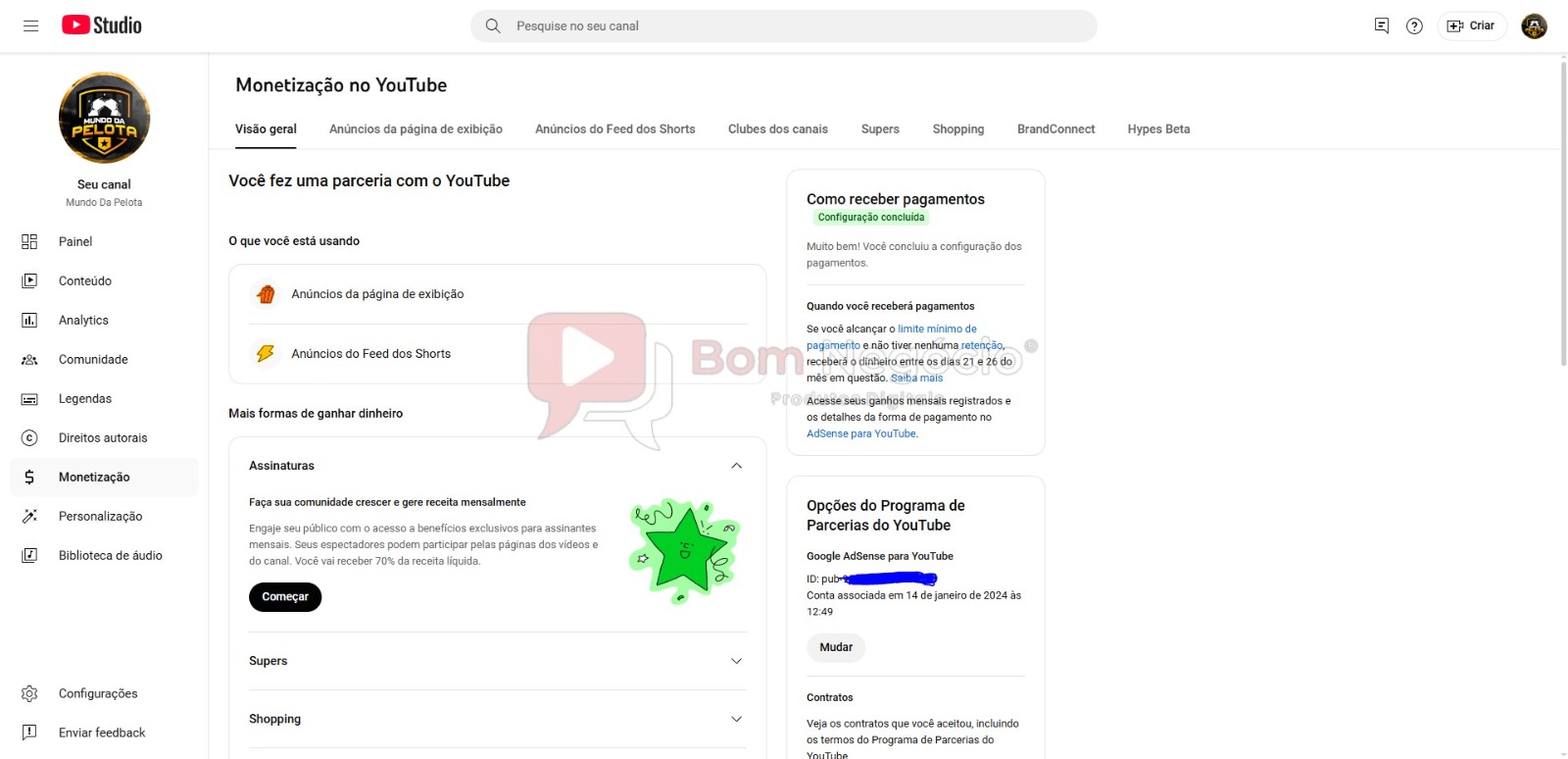
Task: Open the limite mínimo de pagamento link
Action: click(891, 336)
